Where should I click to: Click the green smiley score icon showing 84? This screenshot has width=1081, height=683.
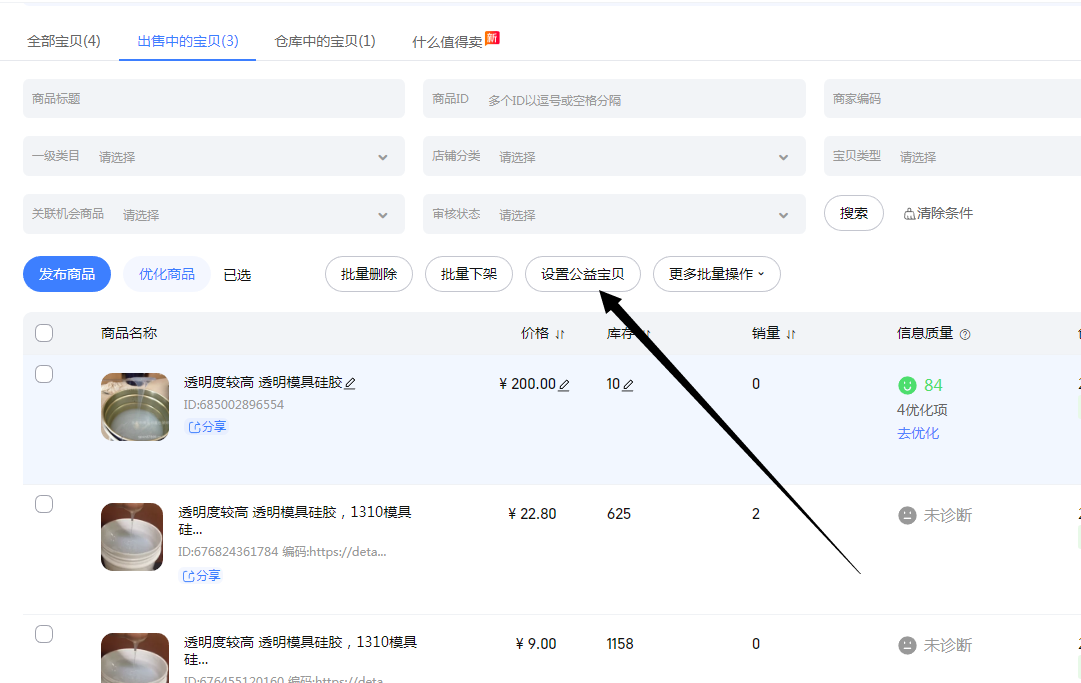tap(906, 384)
